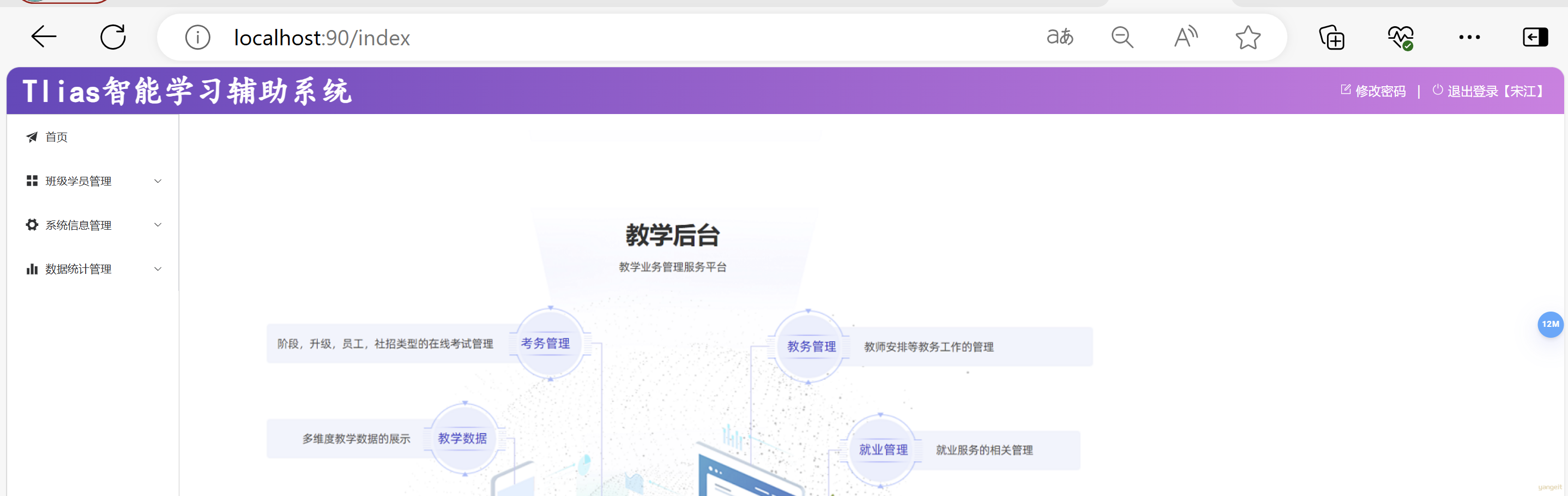Open the translate page icon

pos(1060,37)
